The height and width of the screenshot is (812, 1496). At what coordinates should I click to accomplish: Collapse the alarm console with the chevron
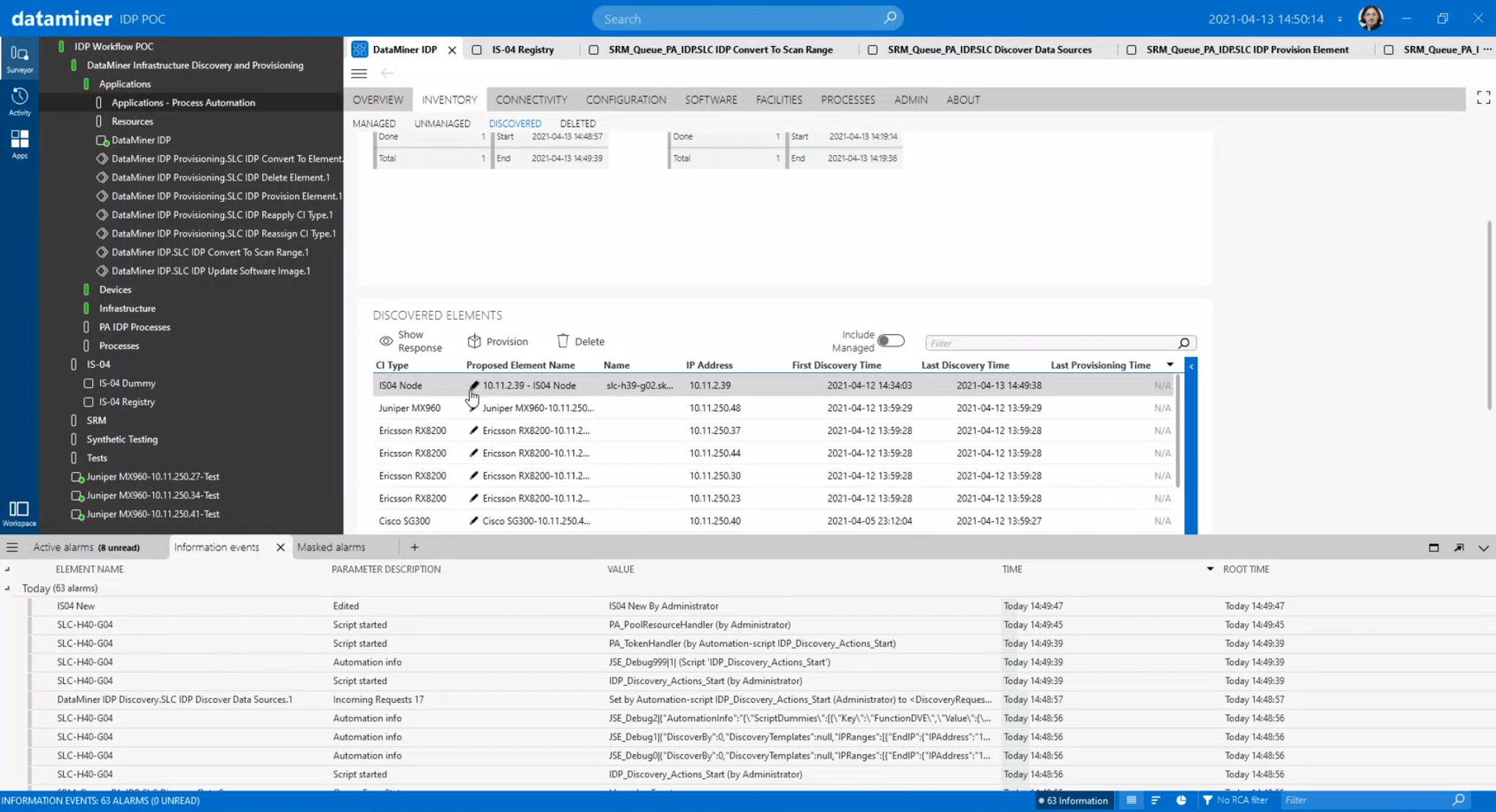pos(1484,547)
